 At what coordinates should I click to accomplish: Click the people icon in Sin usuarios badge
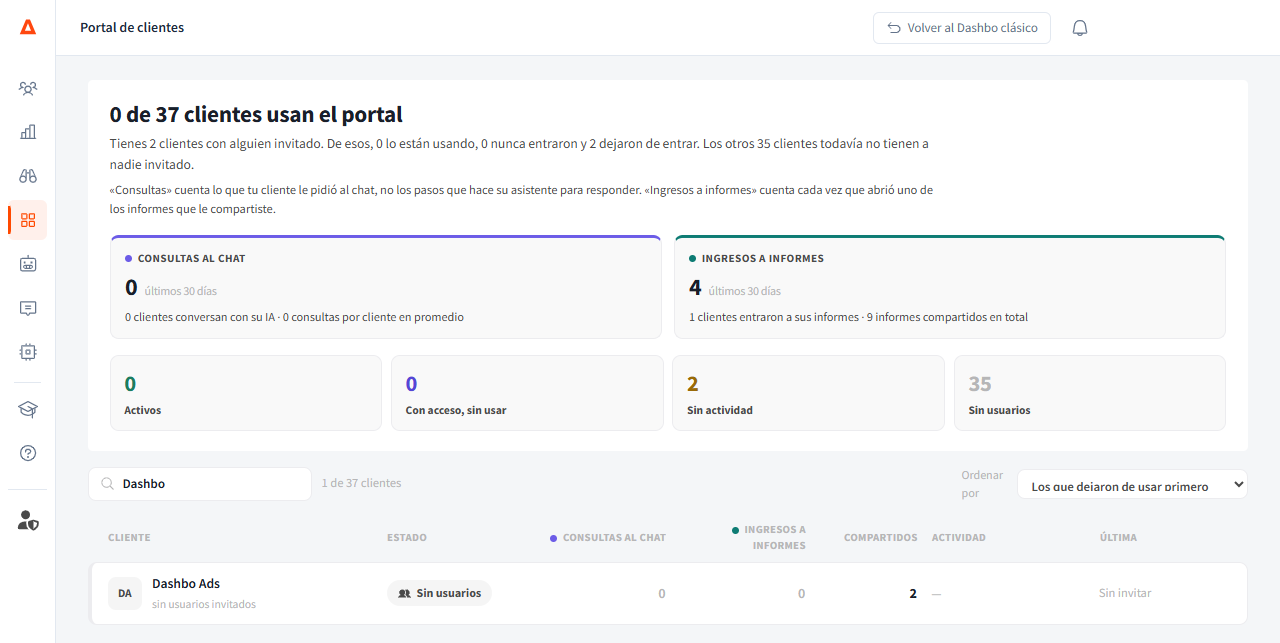click(x=404, y=593)
